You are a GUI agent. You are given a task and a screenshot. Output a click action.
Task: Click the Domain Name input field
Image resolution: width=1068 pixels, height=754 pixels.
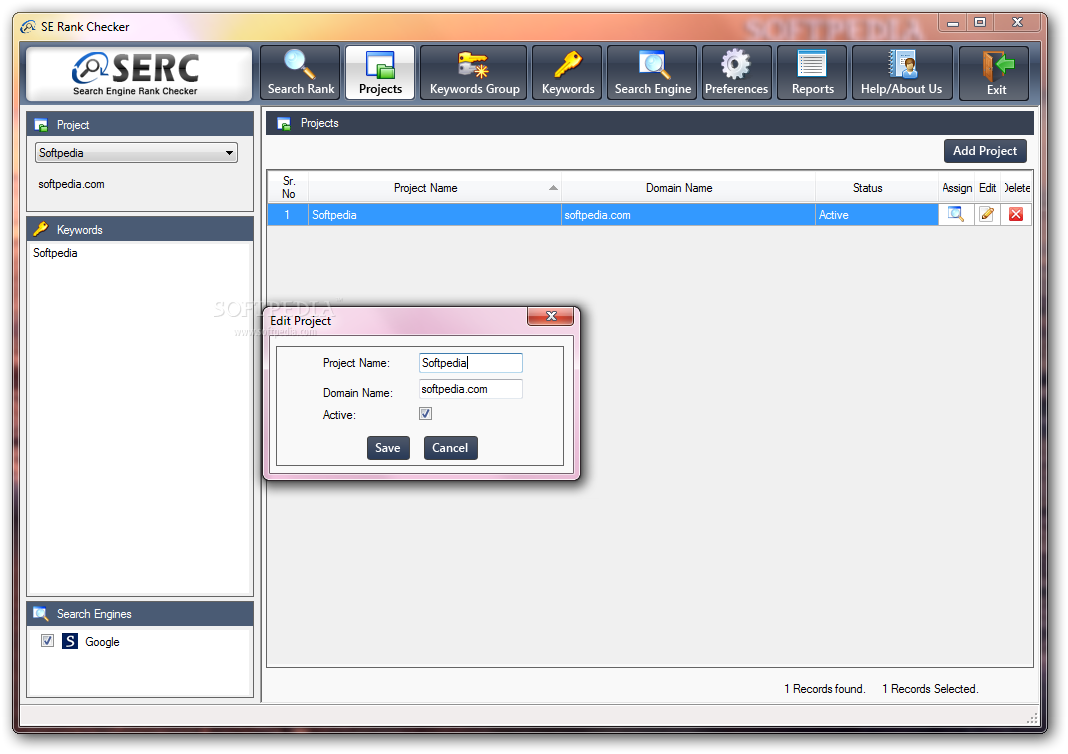(x=471, y=389)
